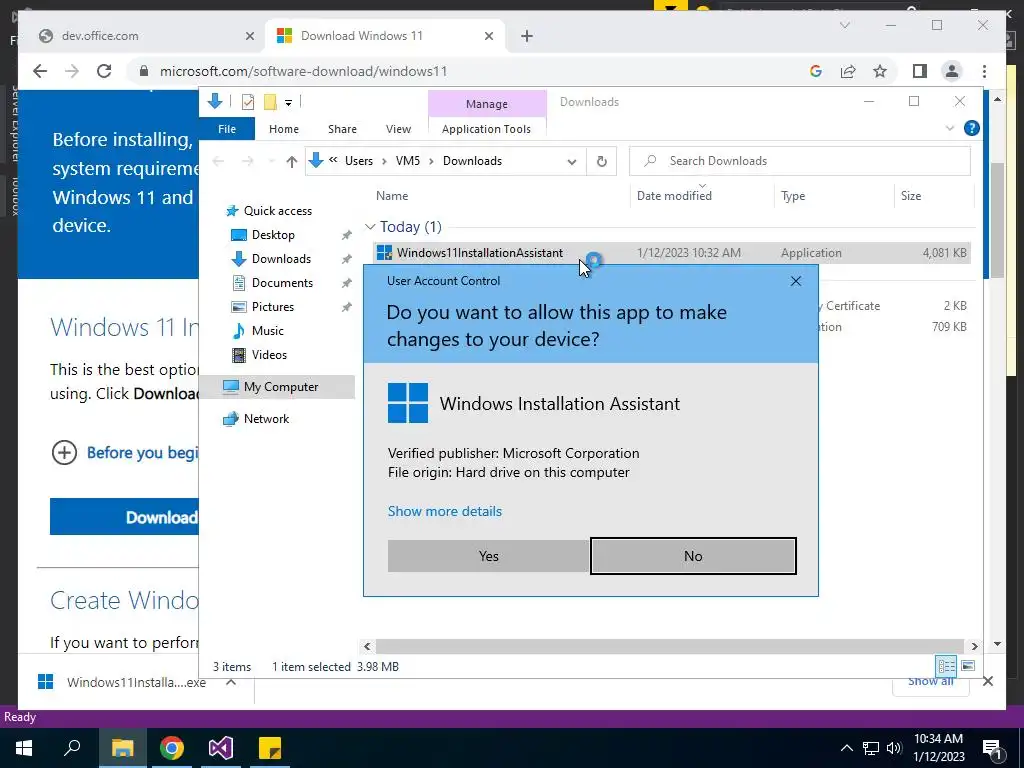Open Documents in navigation pane
The image size is (1024, 768).
[282, 283]
